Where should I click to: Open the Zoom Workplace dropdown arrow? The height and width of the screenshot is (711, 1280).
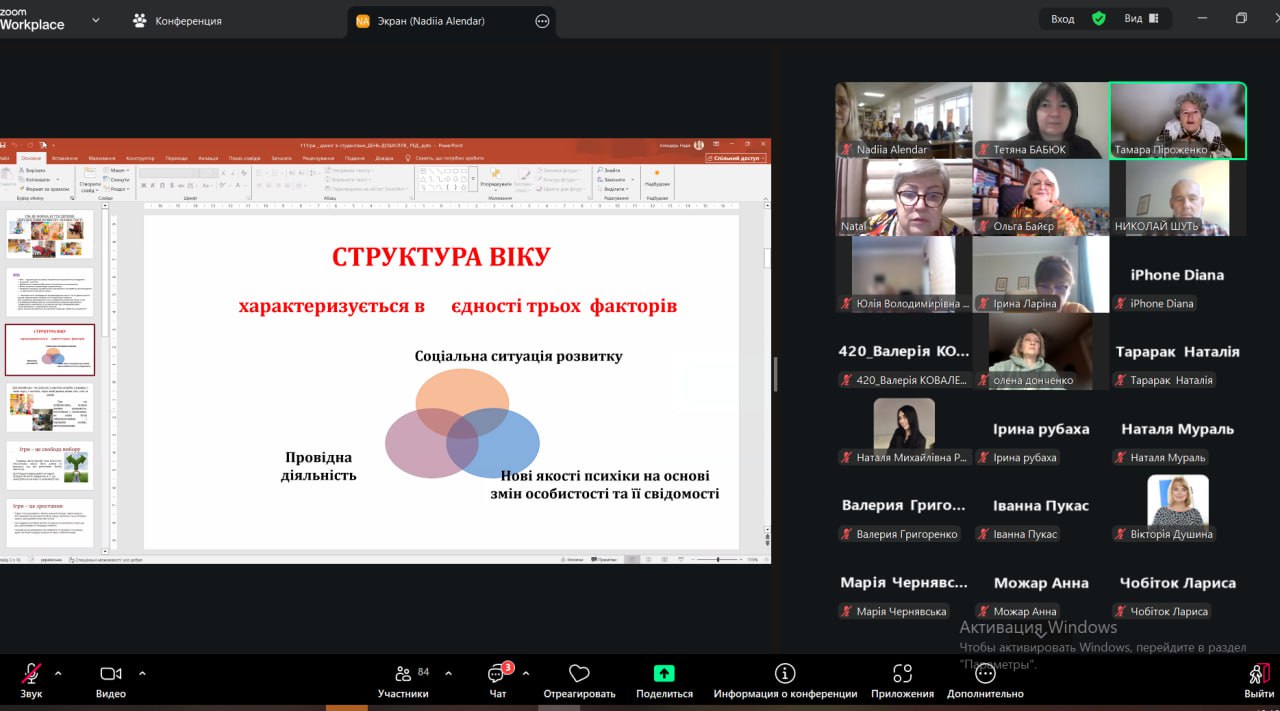96,20
